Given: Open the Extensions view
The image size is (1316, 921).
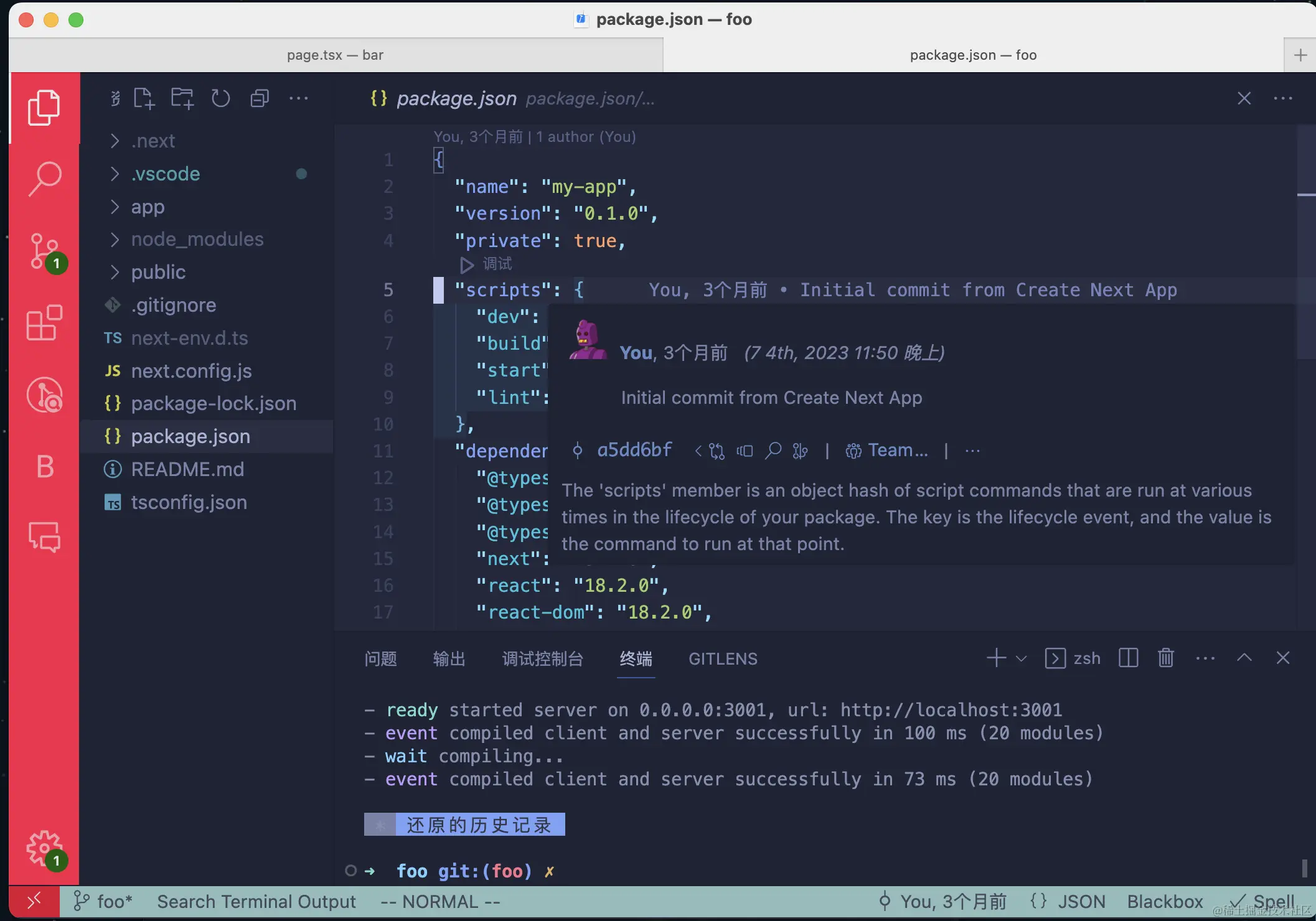Looking at the screenshot, I should point(44,323).
